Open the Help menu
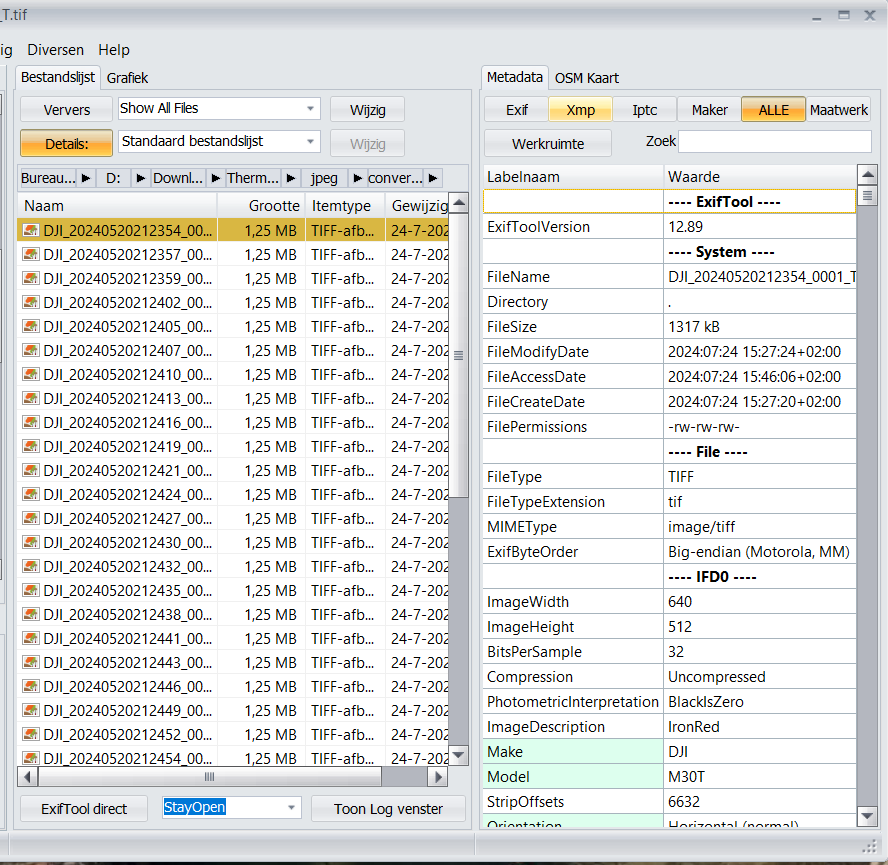This screenshot has width=888, height=865. click(x=114, y=50)
